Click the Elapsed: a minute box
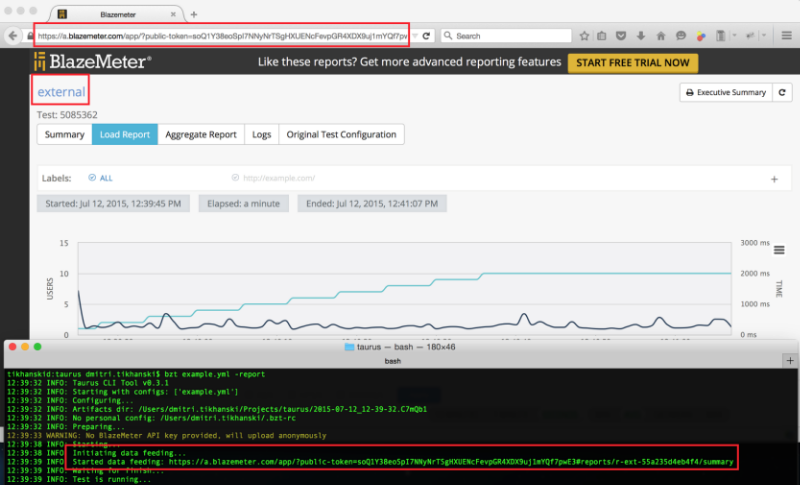This screenshot has width=800, height=485. (x=243, y=203)
